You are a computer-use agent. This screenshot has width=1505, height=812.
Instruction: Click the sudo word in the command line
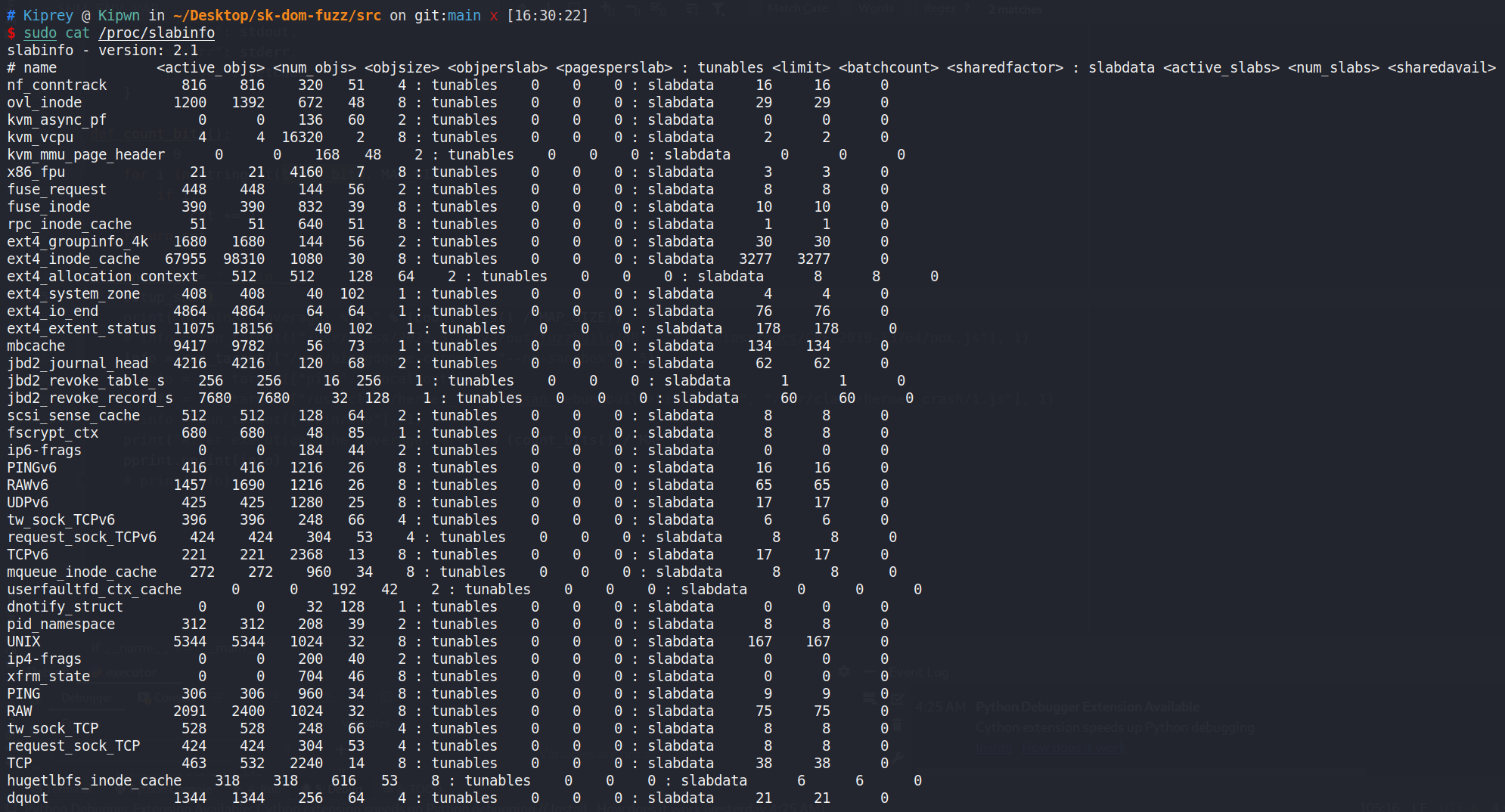click(40, 33)
